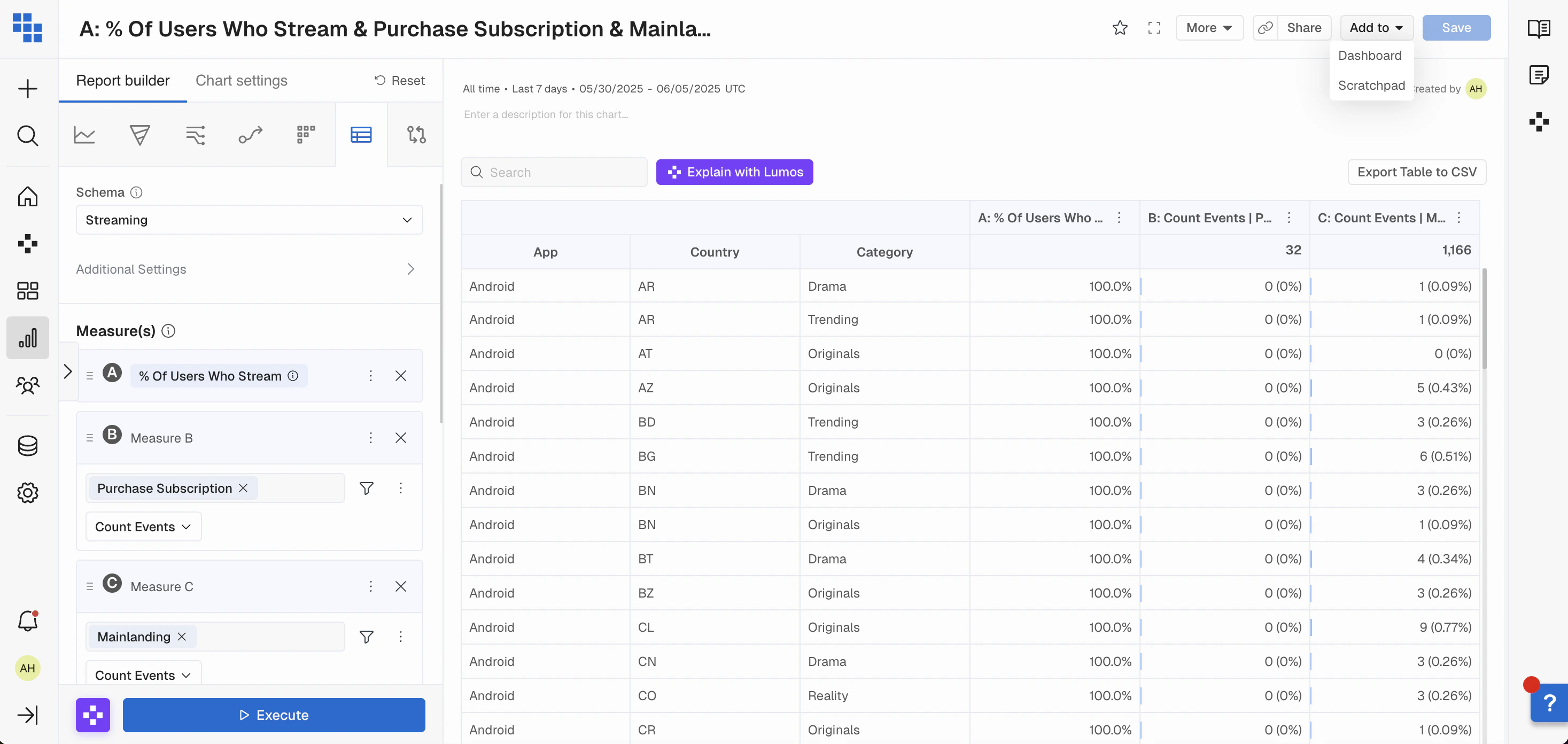The height and width of the screenshot is (744, 1568).
Task: Open the filter icon for Purchase Subscription
Action: (367, 489)
